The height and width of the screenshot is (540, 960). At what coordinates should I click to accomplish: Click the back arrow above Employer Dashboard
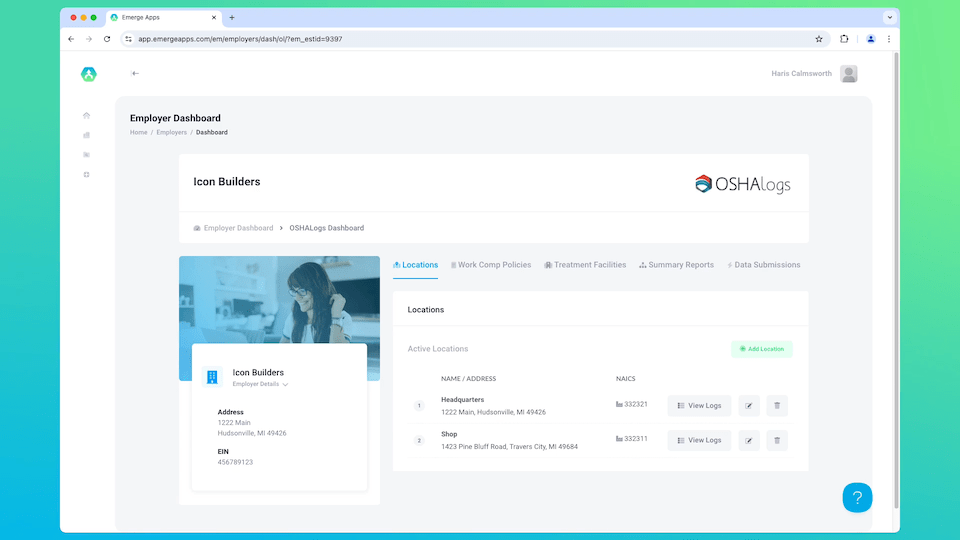135,73
